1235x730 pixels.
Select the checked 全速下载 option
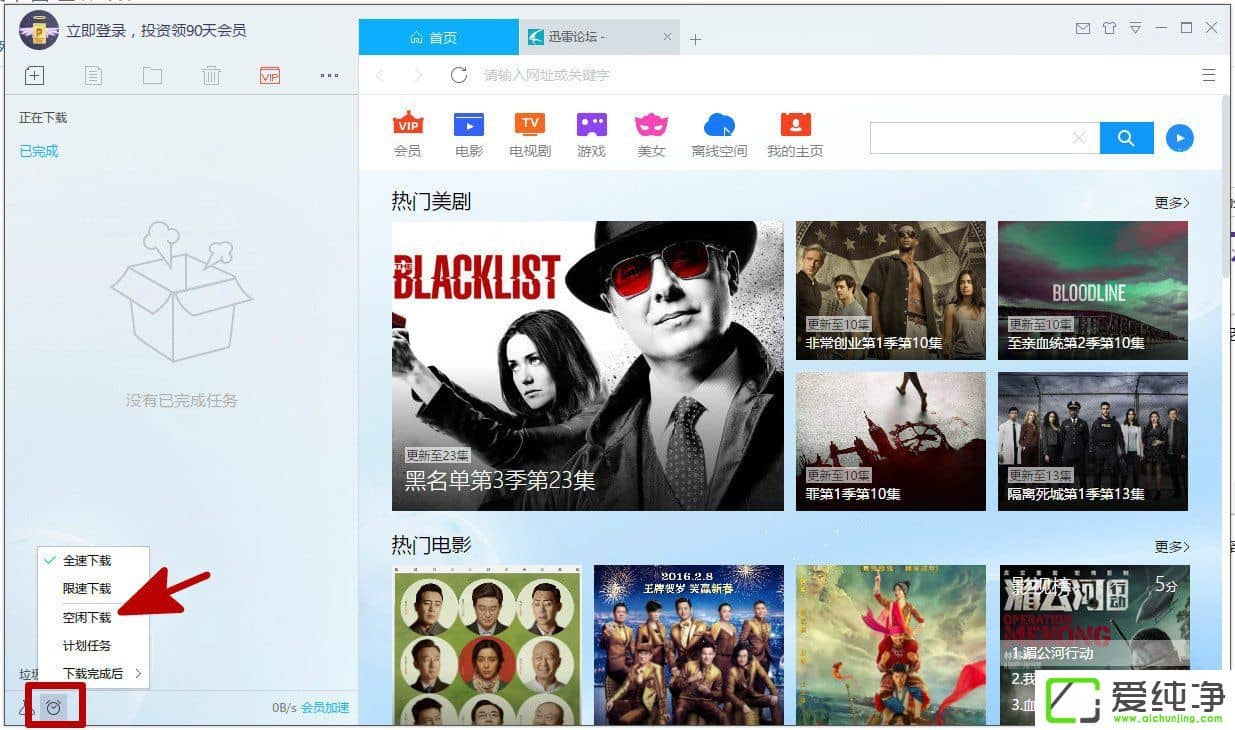point(87,561)
